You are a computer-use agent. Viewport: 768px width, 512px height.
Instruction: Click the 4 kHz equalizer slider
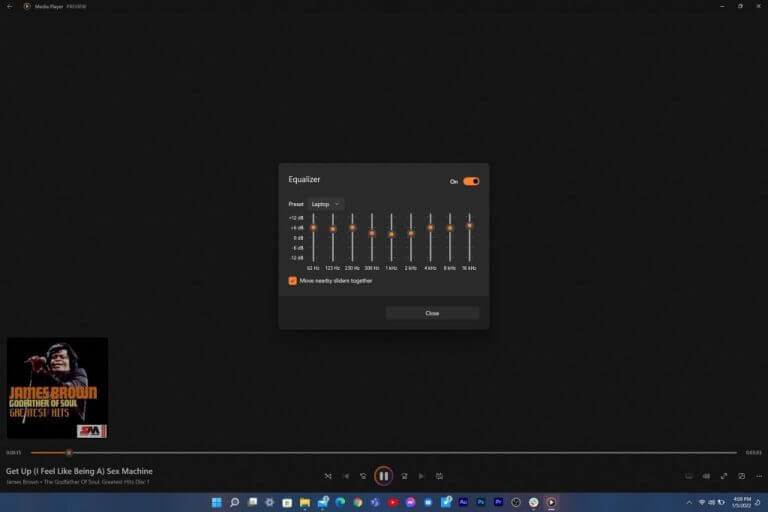point(431,238)
